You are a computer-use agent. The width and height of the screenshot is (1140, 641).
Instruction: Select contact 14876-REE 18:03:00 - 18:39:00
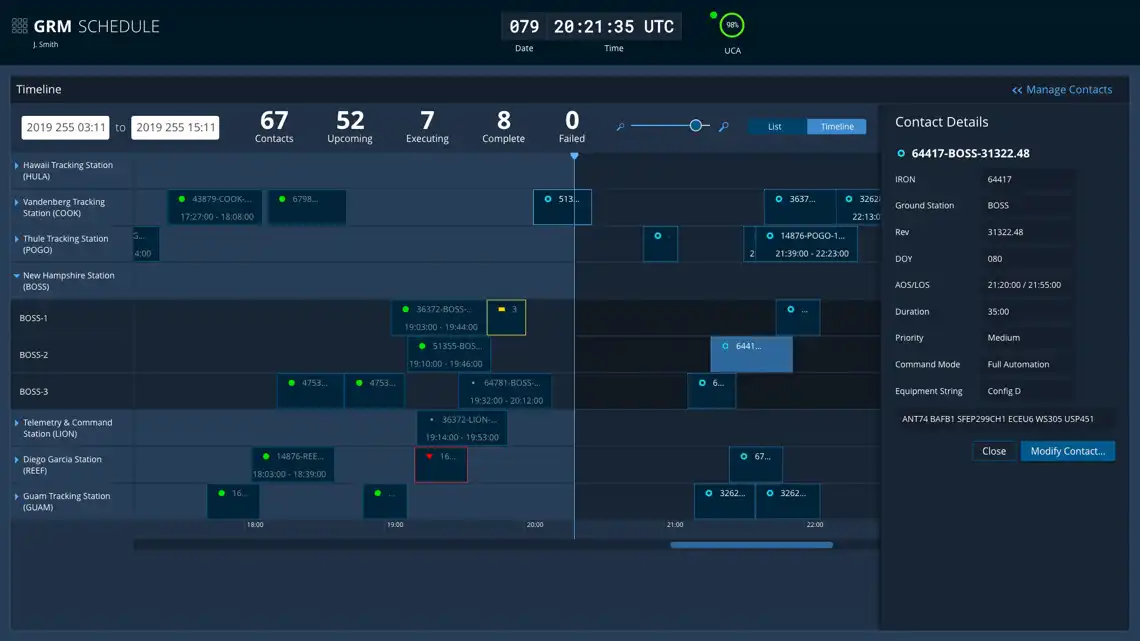tap(293, 465)
